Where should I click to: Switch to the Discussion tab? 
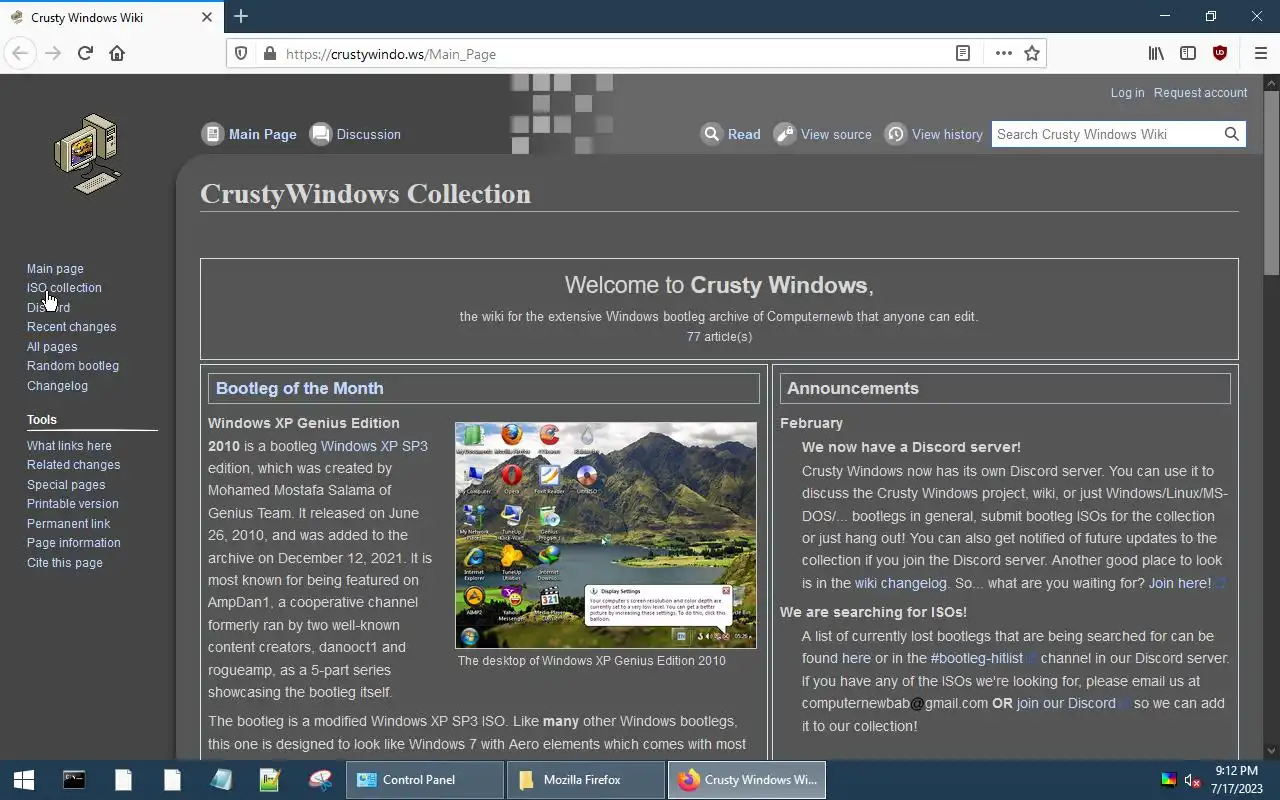click(355, 134)
